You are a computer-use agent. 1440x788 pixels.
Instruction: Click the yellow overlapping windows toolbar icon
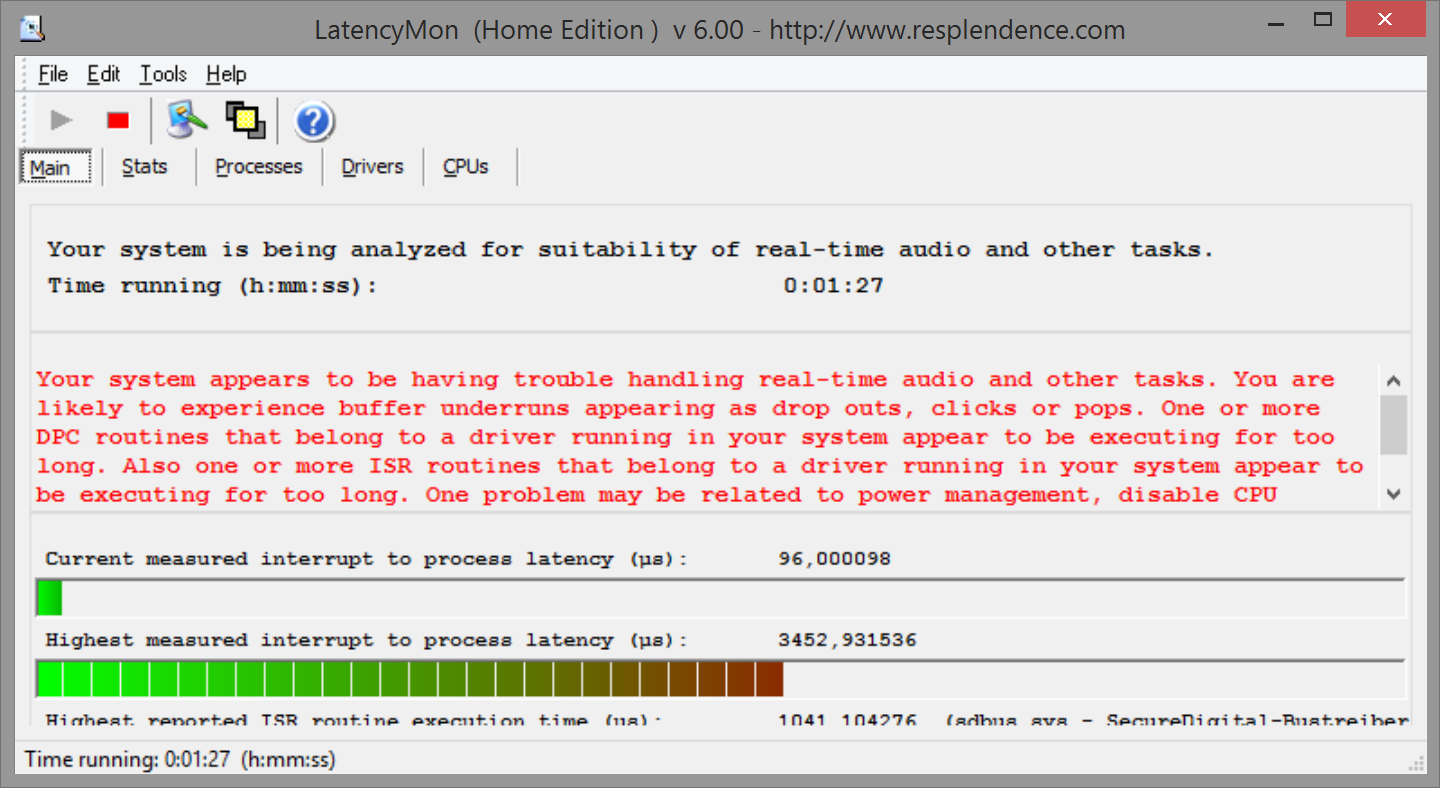[245, 121]
